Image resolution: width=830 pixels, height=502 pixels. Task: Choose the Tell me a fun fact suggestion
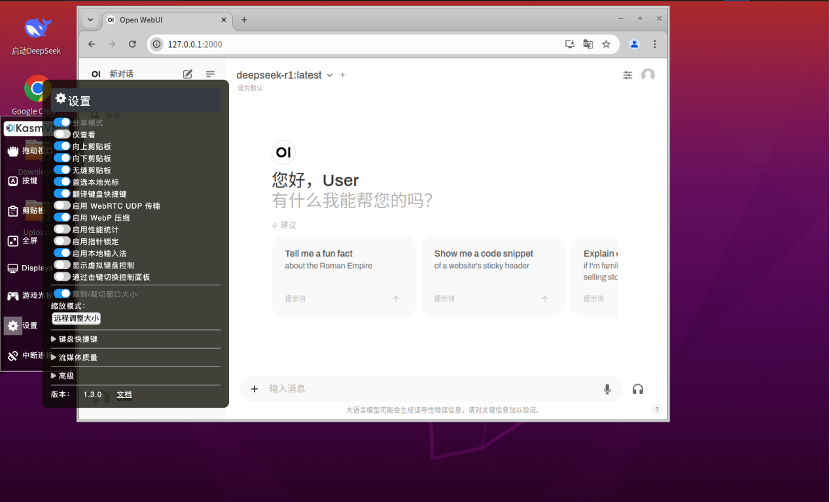[x=344, y=276]
